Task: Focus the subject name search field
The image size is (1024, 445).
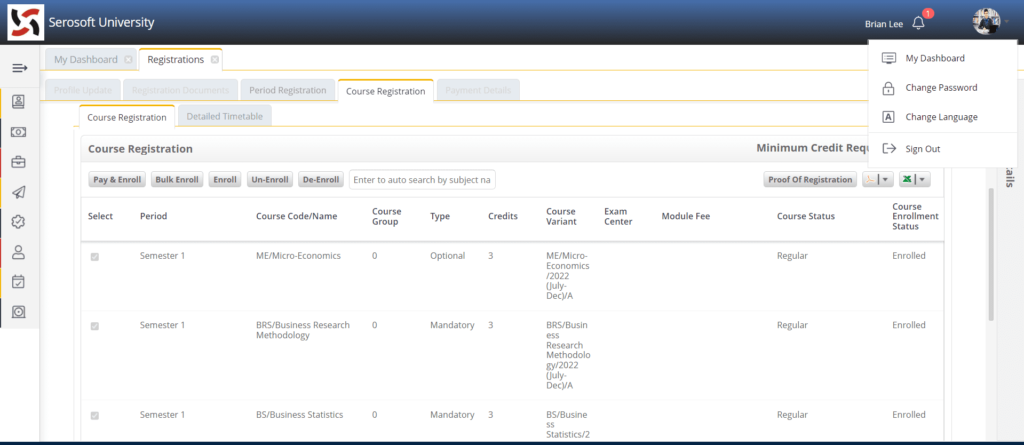Action: click(422, 180)
